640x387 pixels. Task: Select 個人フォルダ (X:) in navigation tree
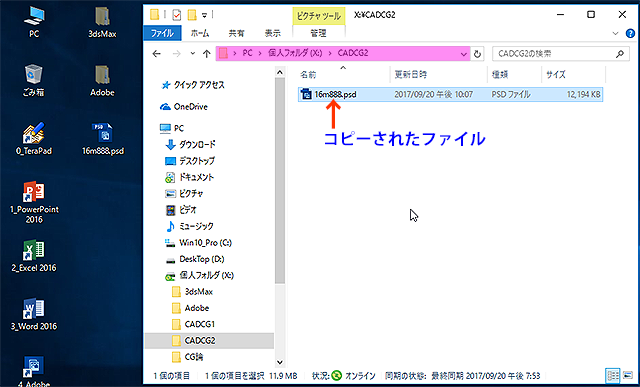[199, 276]
